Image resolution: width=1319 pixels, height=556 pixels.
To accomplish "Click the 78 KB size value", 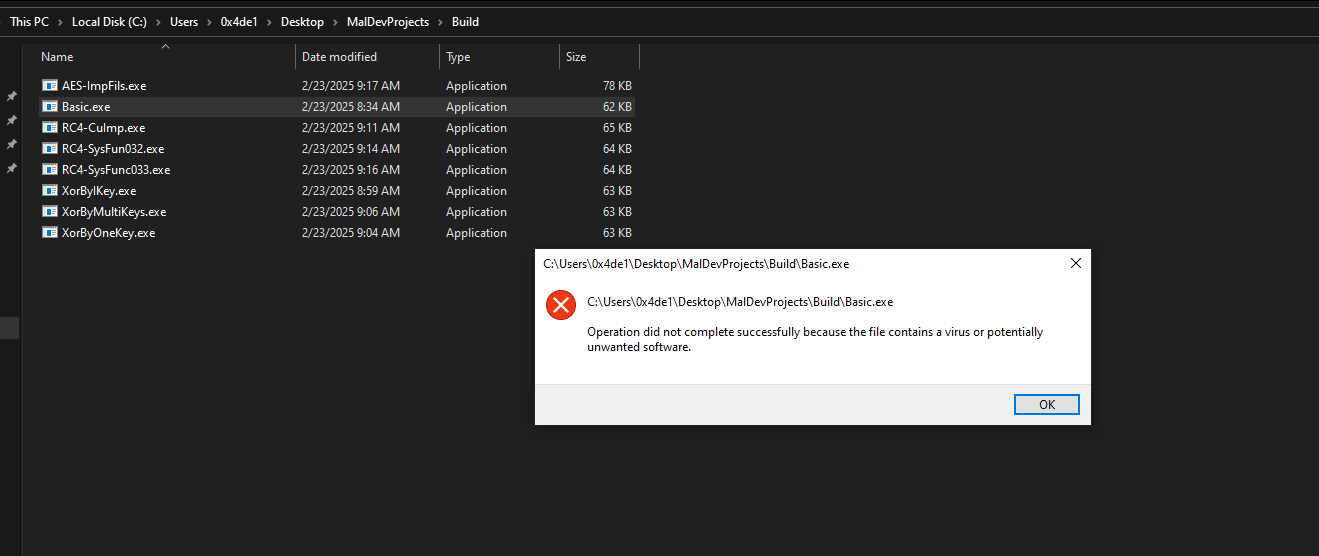I will coord(617,86).
